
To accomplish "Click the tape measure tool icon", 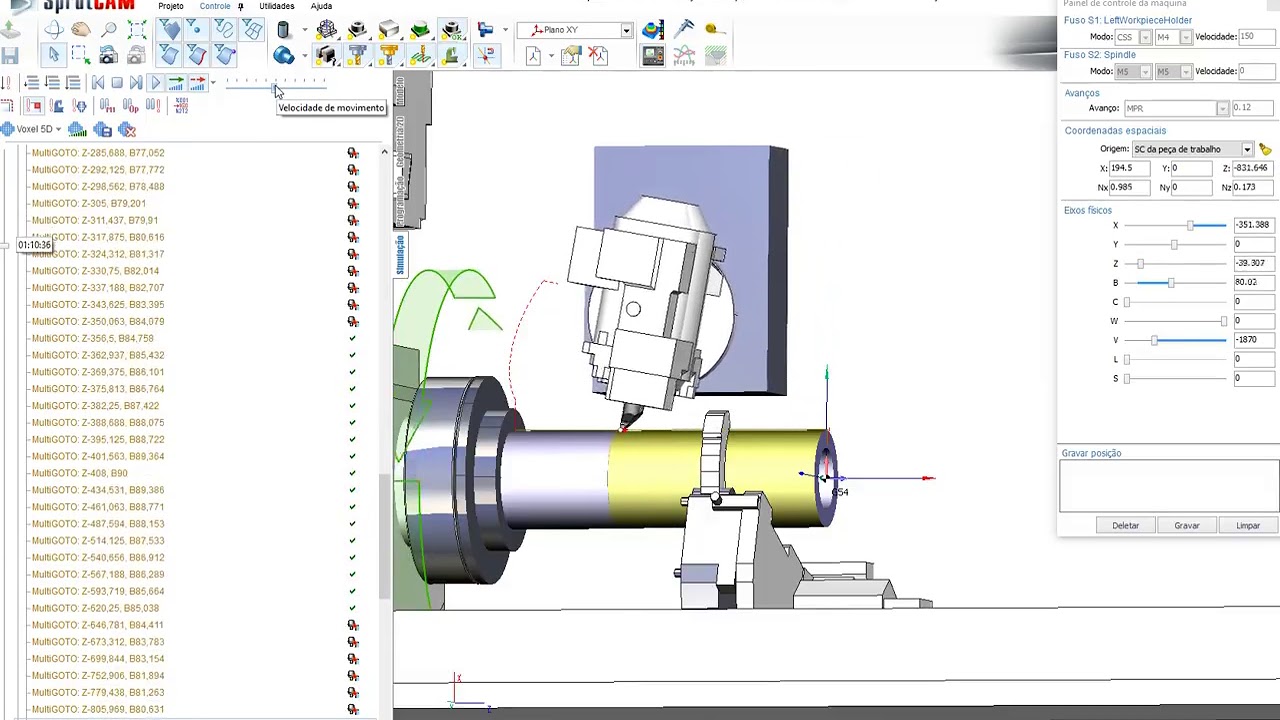I will click(x=715, y=29).
